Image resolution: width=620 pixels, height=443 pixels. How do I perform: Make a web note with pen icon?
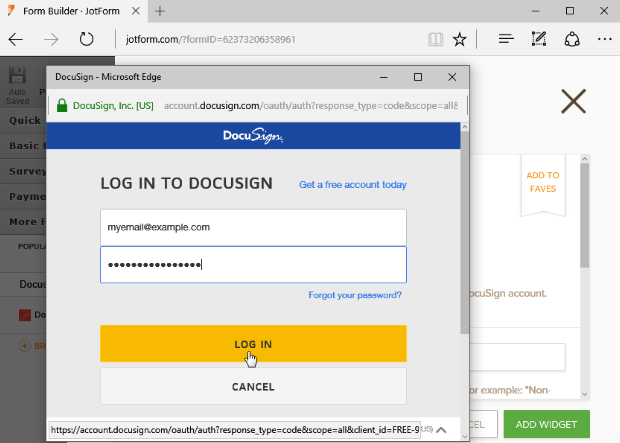pyautogui.click(x=539, y=39)
